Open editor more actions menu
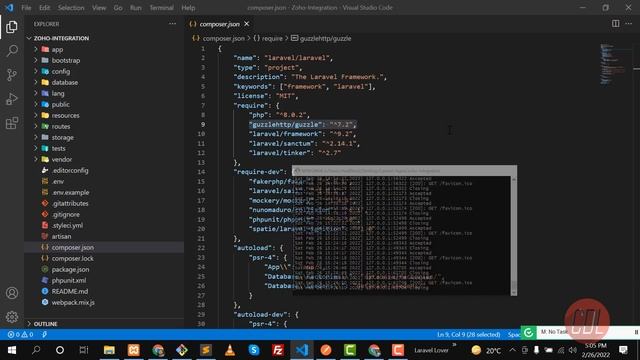 coord(629,24)
